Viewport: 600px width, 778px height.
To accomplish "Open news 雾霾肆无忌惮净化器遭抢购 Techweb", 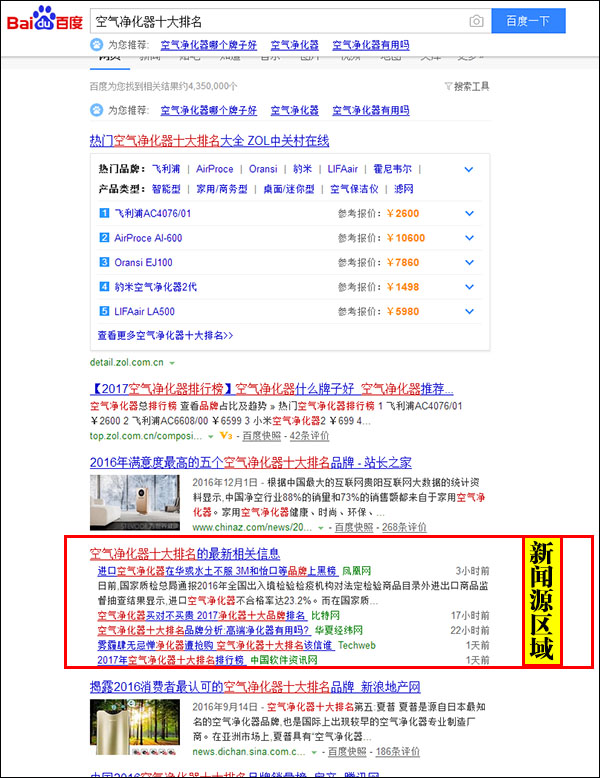I will tap(214, 646).
